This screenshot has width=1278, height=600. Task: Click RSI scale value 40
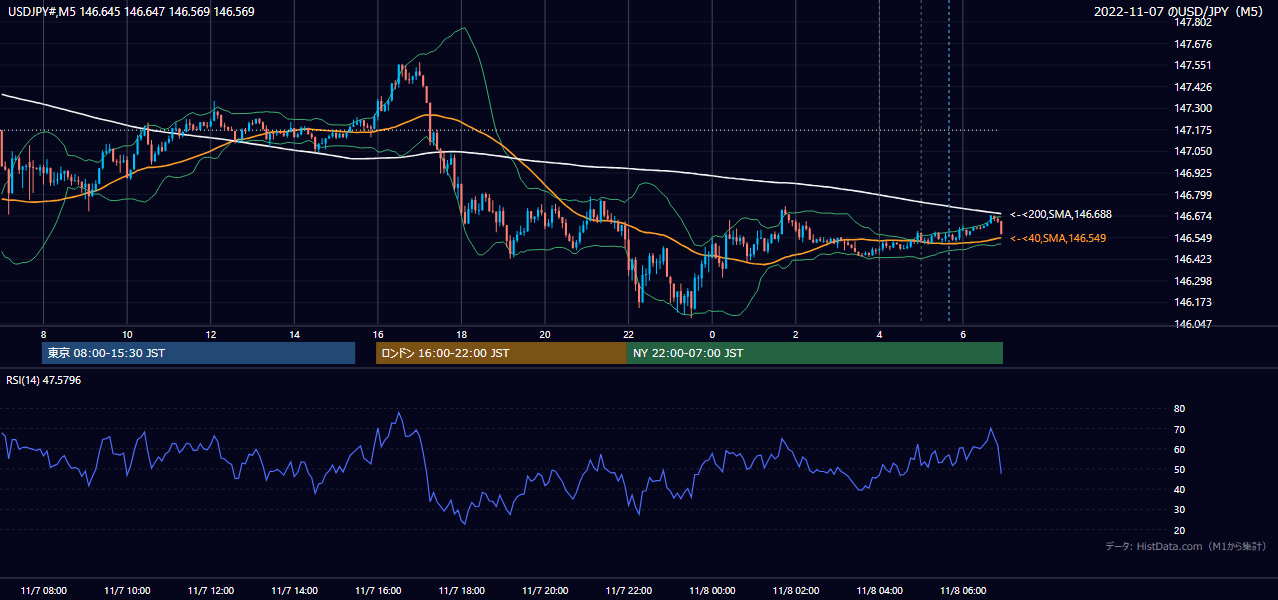1179,489
